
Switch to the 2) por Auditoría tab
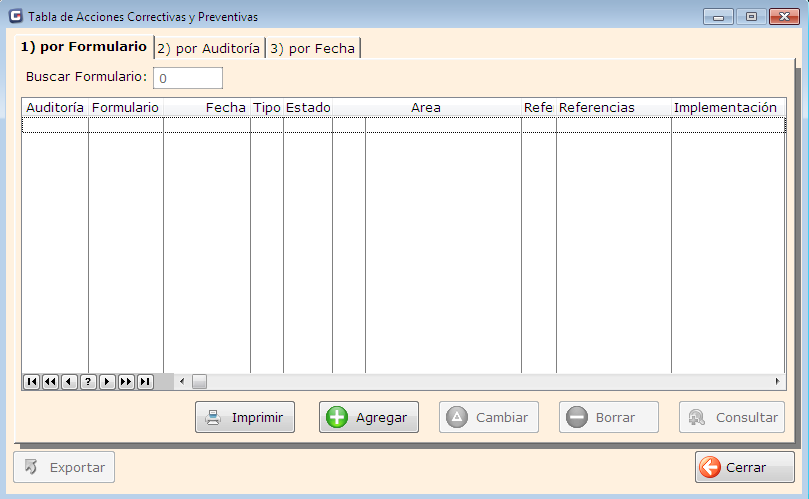coord(209,48)
